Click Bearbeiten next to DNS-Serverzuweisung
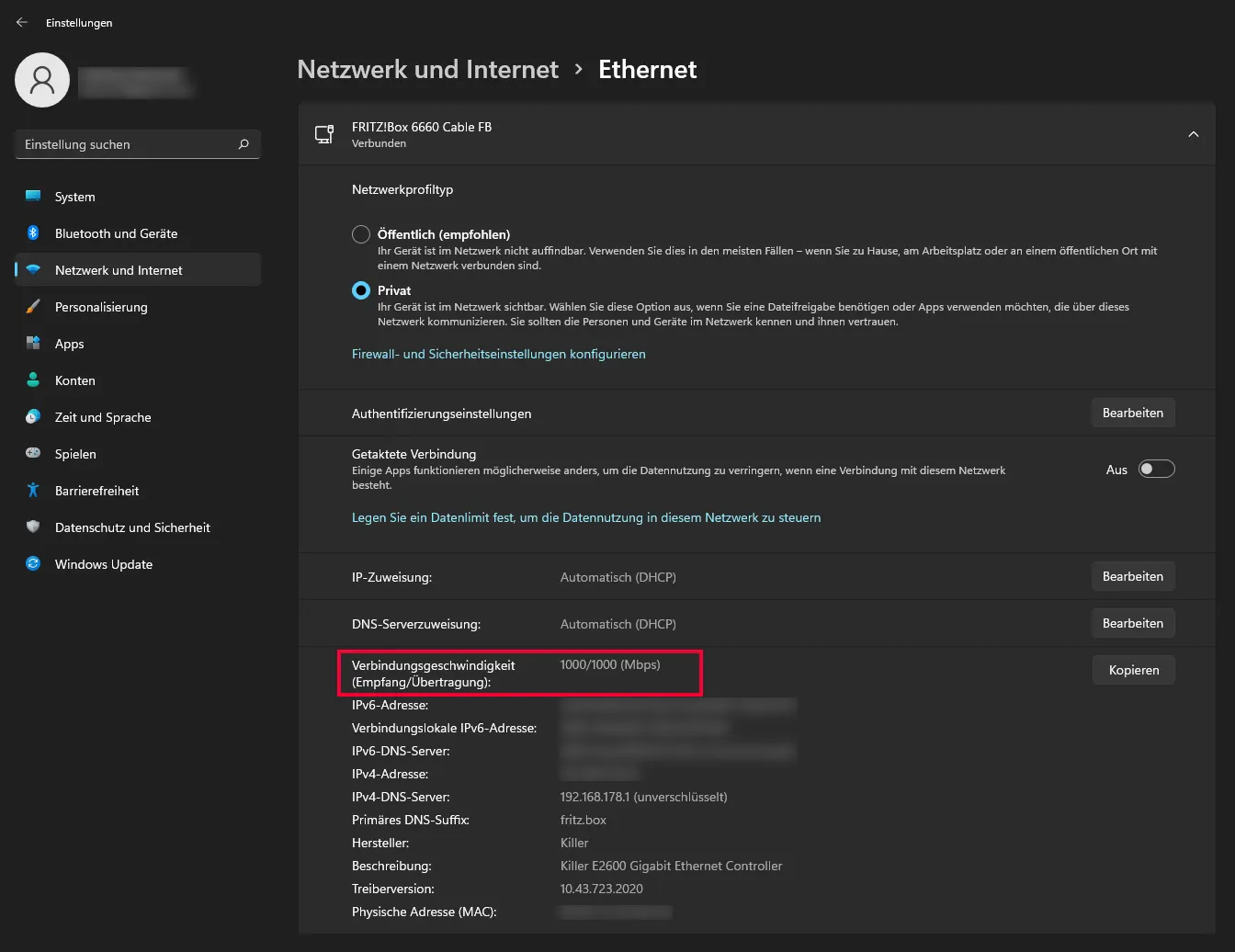Screen dimensions: 1235x952 [x=1133, y=624]
